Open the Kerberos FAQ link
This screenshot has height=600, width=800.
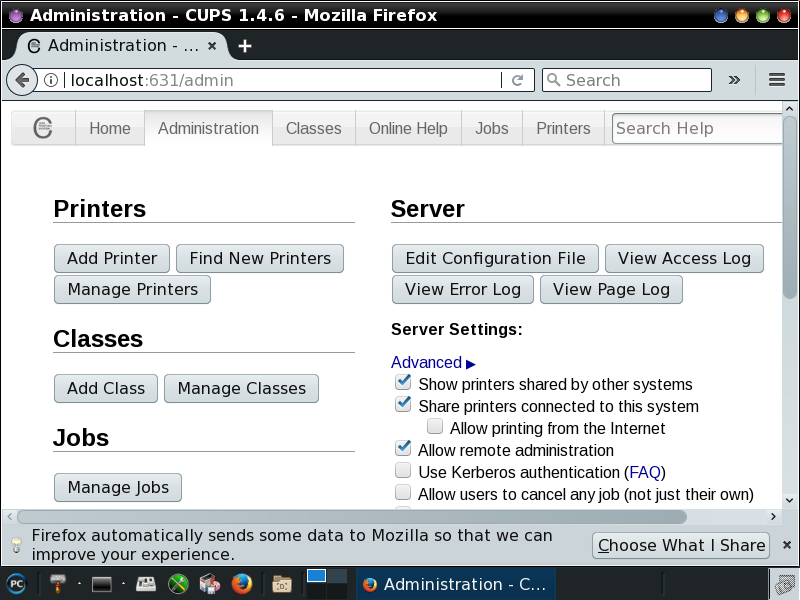[645, 472]
